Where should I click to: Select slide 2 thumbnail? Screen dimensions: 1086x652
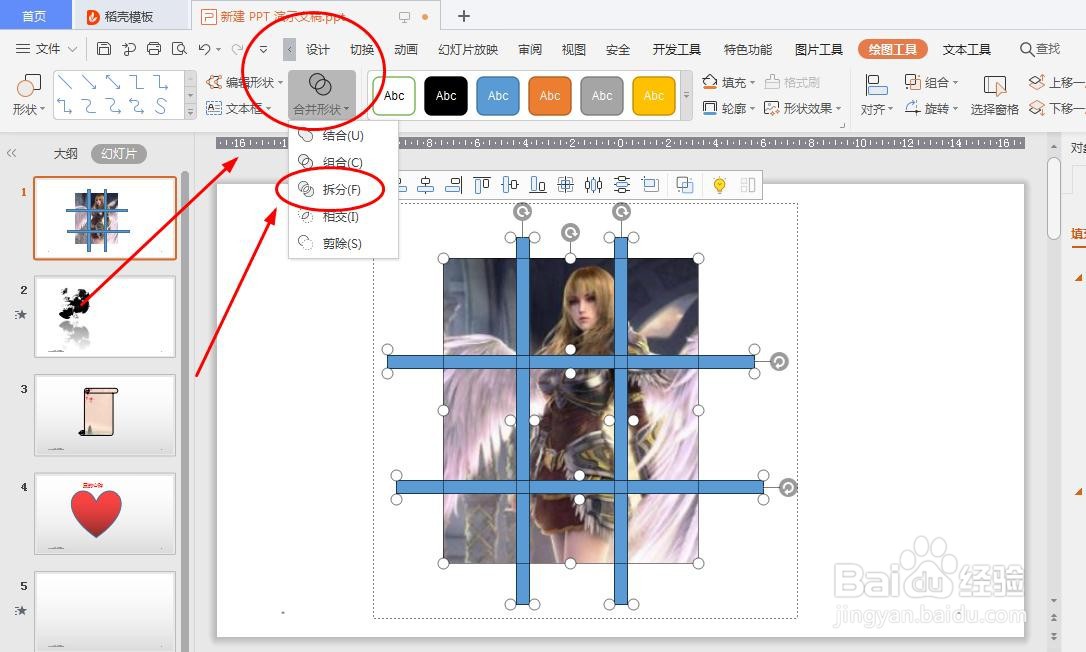coord(105,317)
